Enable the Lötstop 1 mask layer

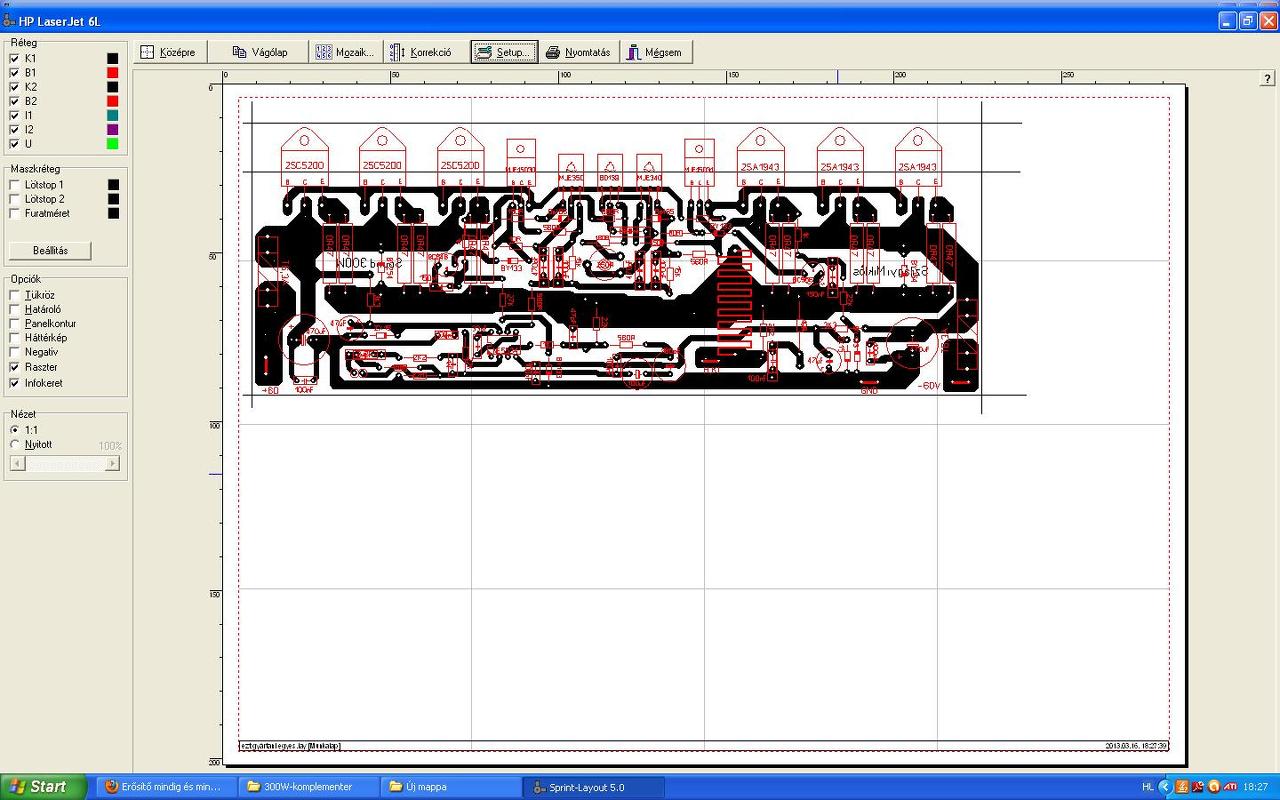click(14, 185)
